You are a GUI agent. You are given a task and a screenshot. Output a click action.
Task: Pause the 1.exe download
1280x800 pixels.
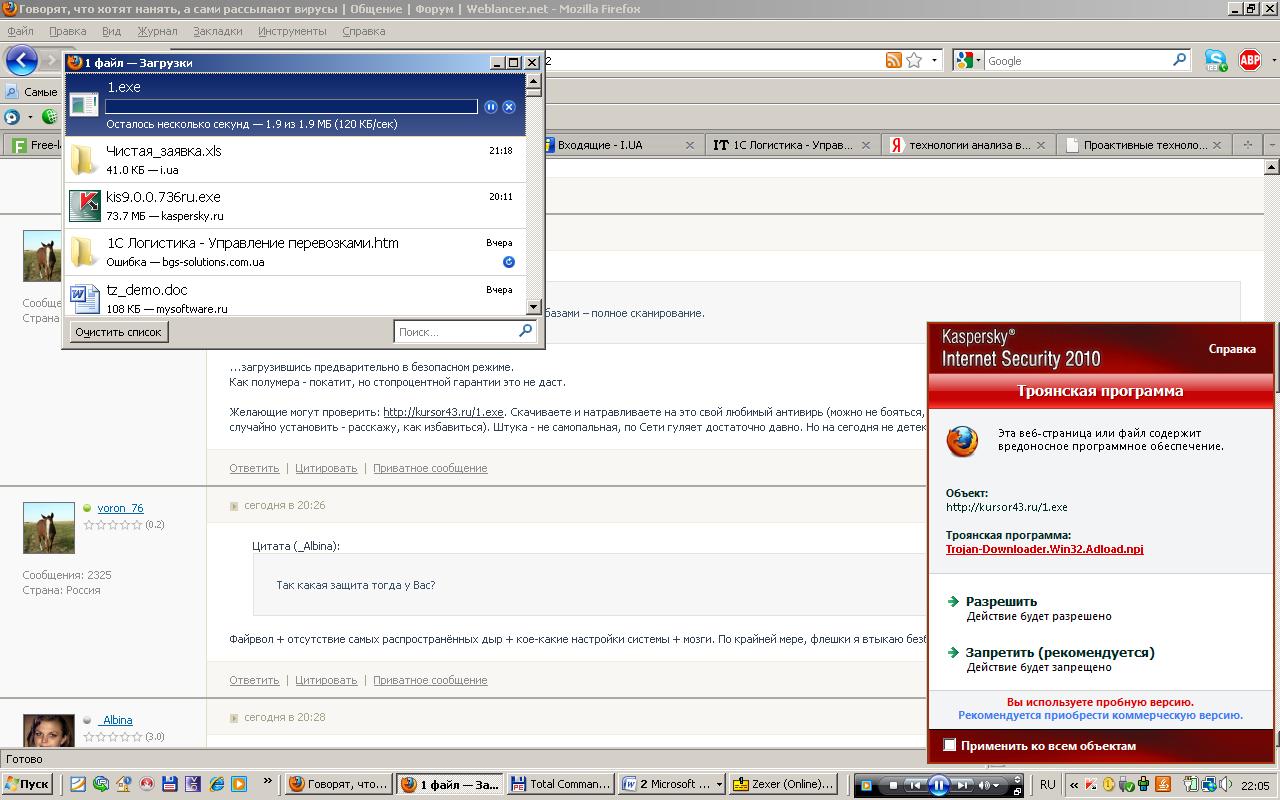[491, 106]
